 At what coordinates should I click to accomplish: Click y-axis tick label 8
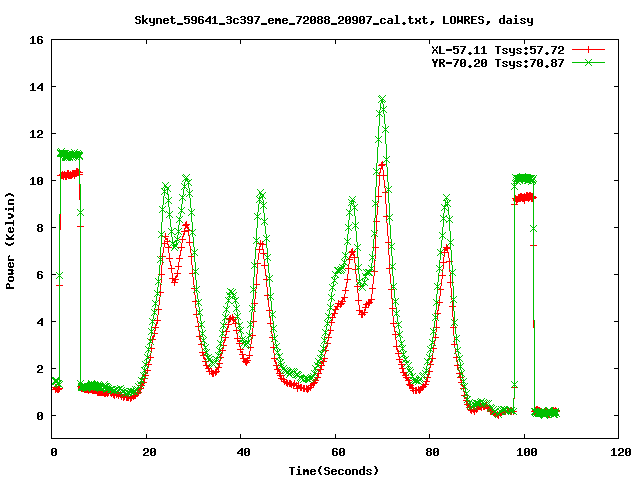click(40, 228)
